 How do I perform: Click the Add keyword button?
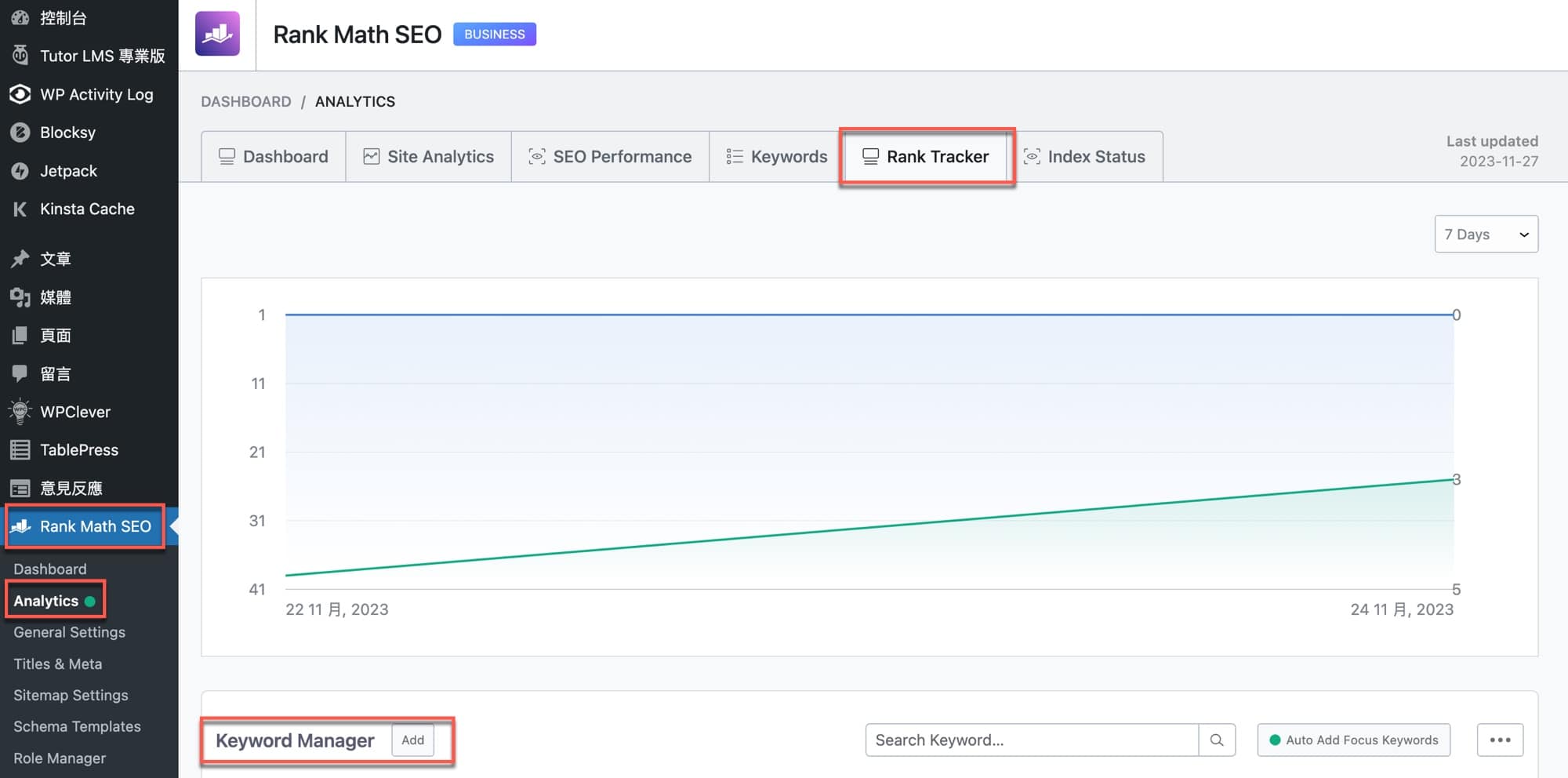pos(413,740)
